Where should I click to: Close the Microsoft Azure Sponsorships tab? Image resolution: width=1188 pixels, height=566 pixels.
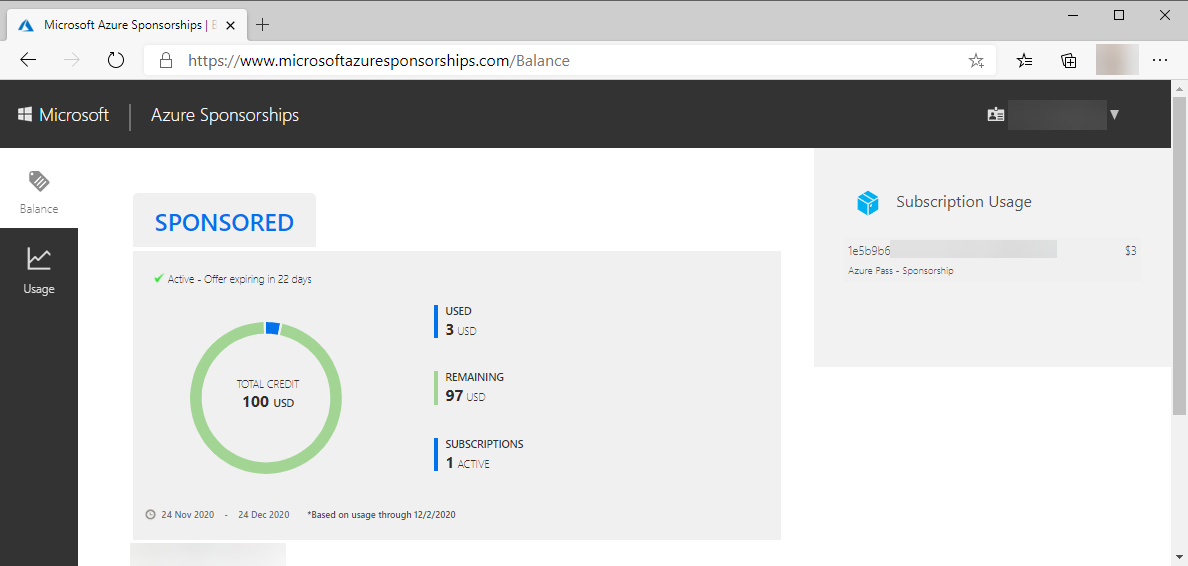point(231,24)
